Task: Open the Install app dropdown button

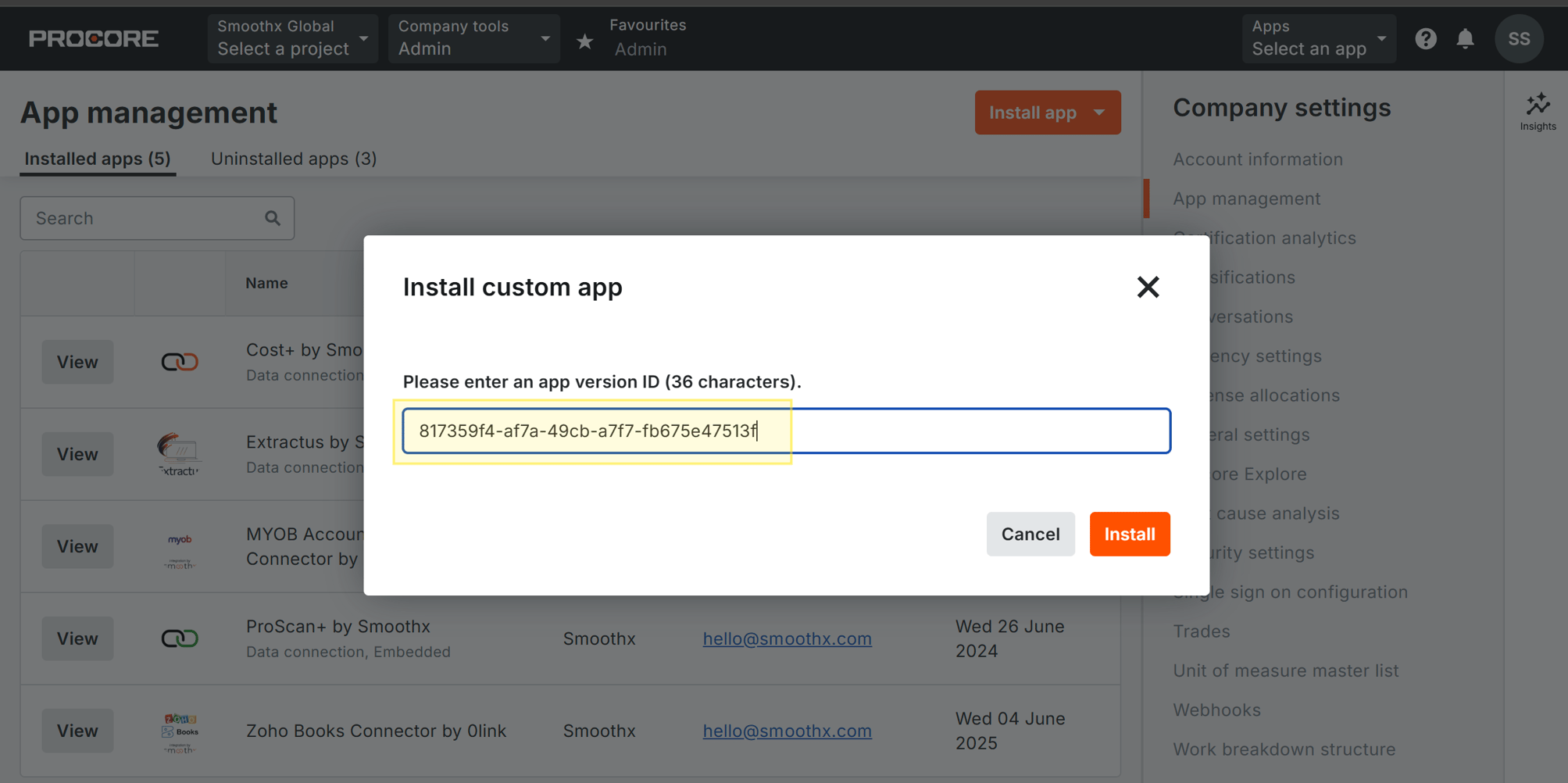Action: coord(1047,113)
